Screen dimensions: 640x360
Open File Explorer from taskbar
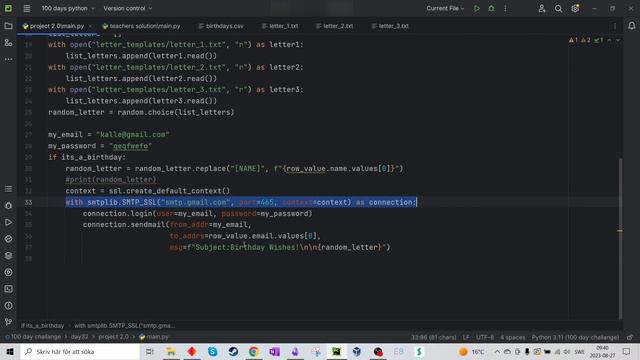[171, 351]
